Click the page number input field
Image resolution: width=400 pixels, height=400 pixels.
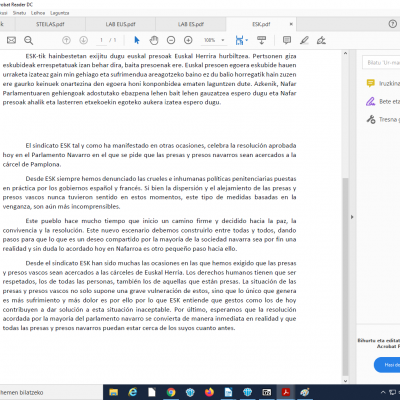click(101, 40)
